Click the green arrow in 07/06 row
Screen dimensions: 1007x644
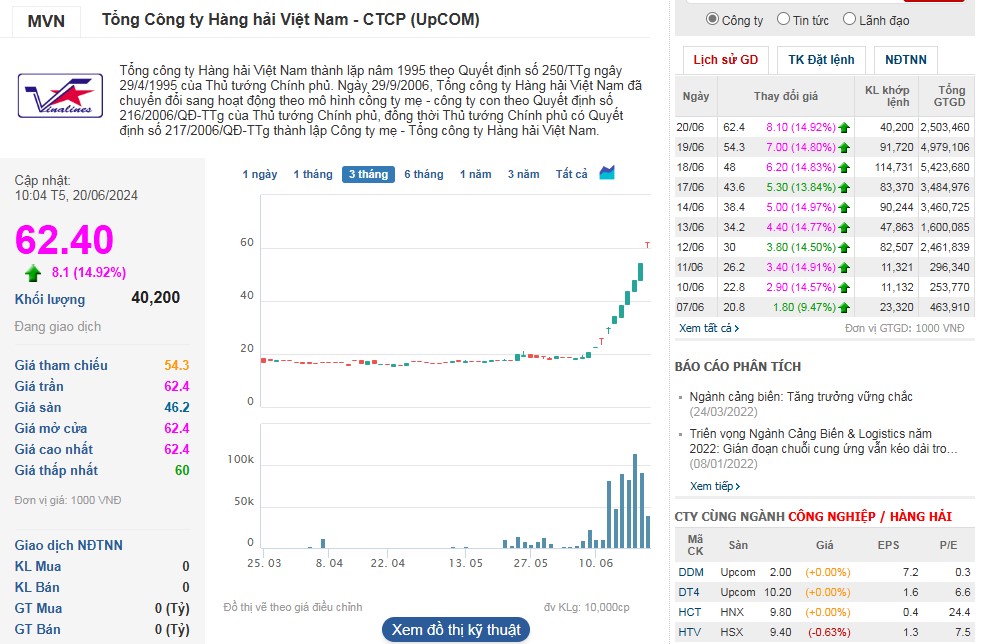coord(844,308)
